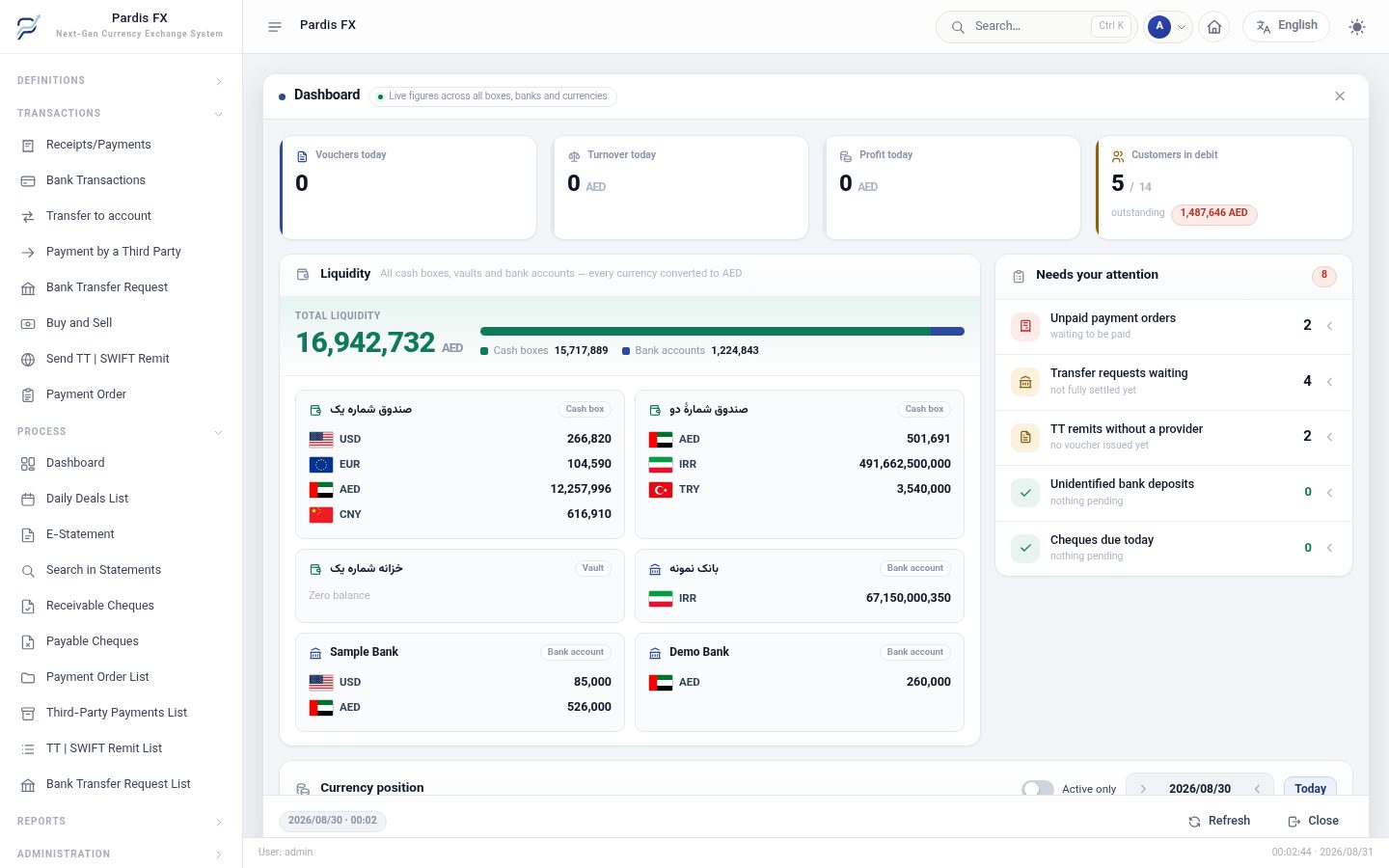
Task: Click the Search in Statements magnifier icon
Action: point(28,571)
